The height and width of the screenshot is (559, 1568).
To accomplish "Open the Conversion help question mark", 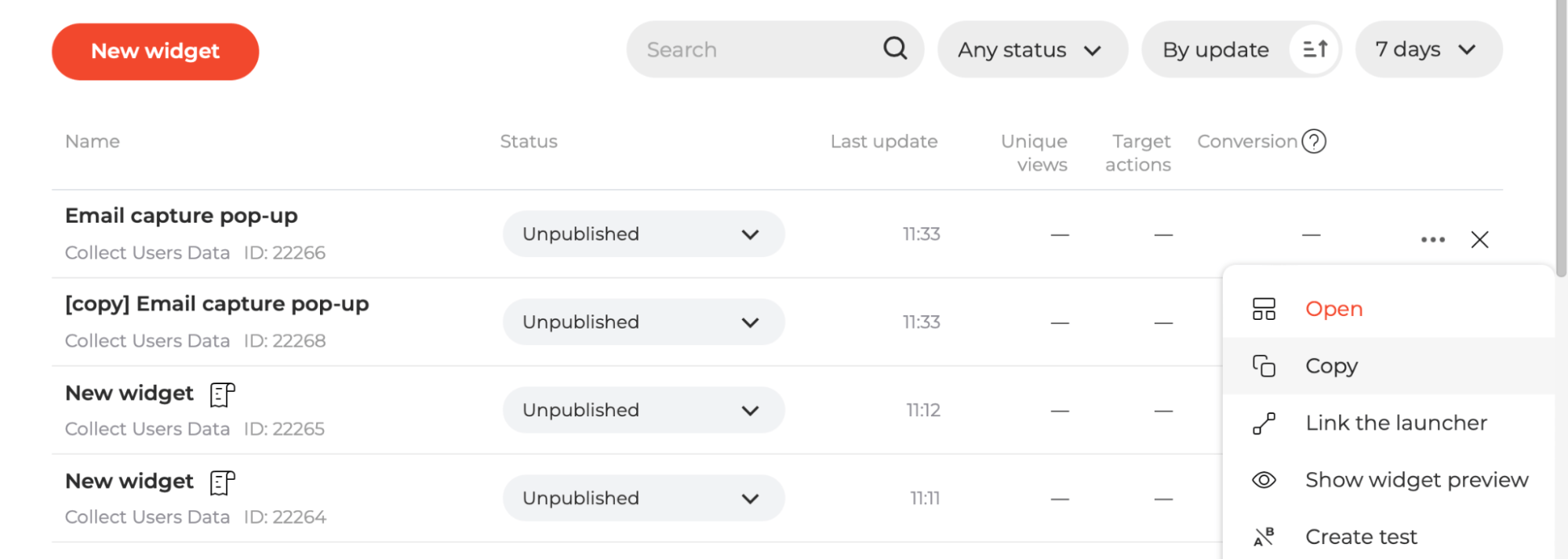I will pyautogui.click(x=1314, y=141).
